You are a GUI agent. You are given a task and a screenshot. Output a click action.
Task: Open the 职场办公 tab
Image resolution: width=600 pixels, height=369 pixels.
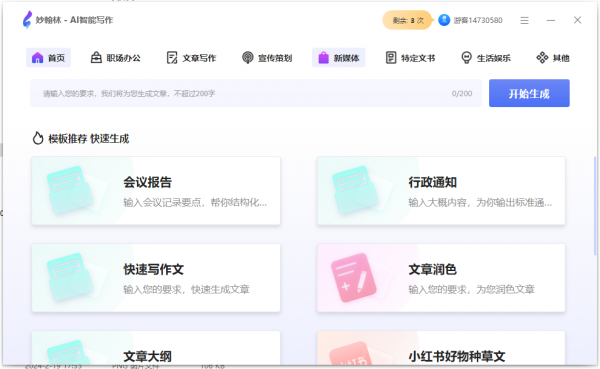pyautogui.click(x=116, y=58)
